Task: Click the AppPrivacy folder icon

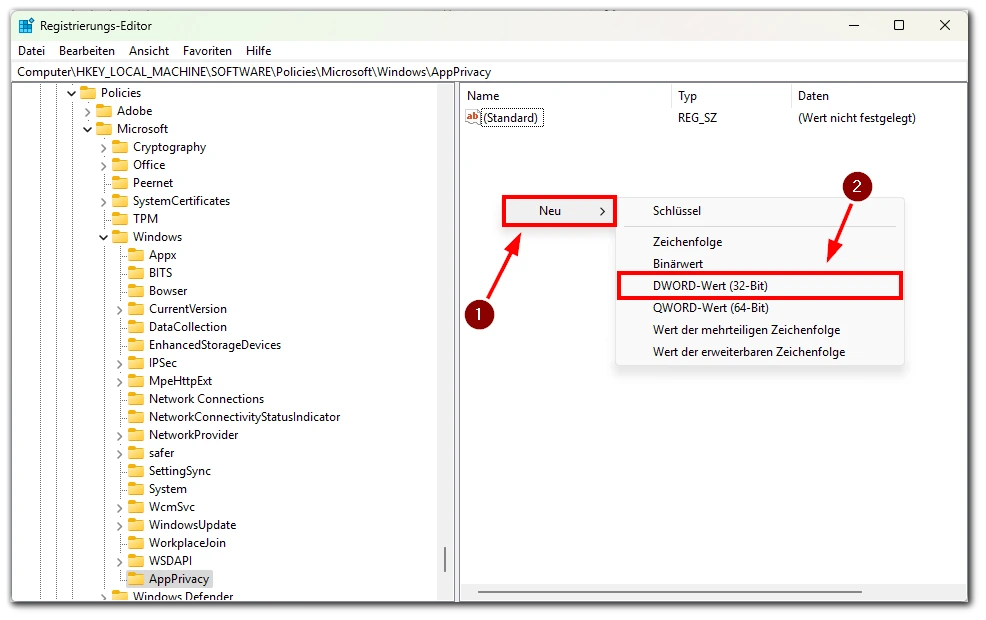Action: (136, 579)
